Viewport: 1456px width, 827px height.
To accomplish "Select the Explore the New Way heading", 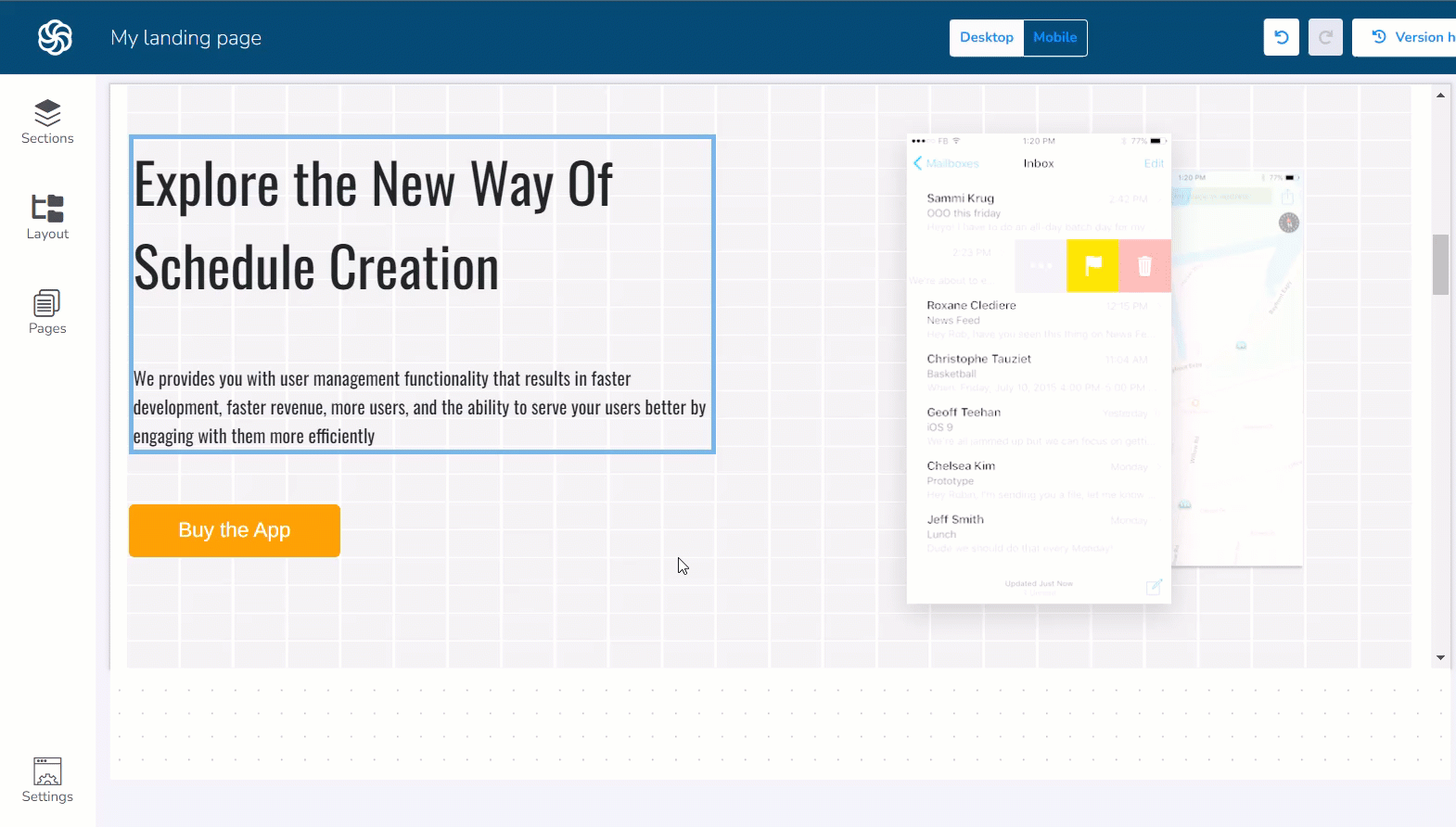I will coord(373,225).
